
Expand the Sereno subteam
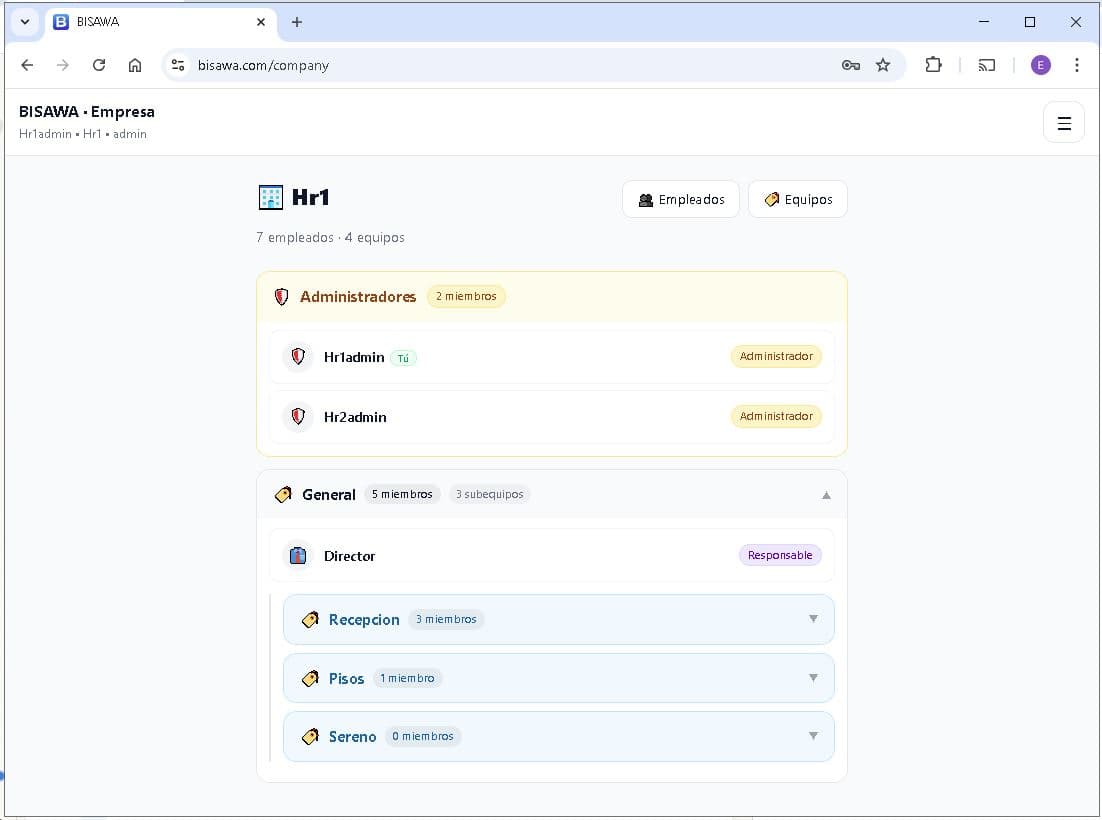click(x=813, y=736)
